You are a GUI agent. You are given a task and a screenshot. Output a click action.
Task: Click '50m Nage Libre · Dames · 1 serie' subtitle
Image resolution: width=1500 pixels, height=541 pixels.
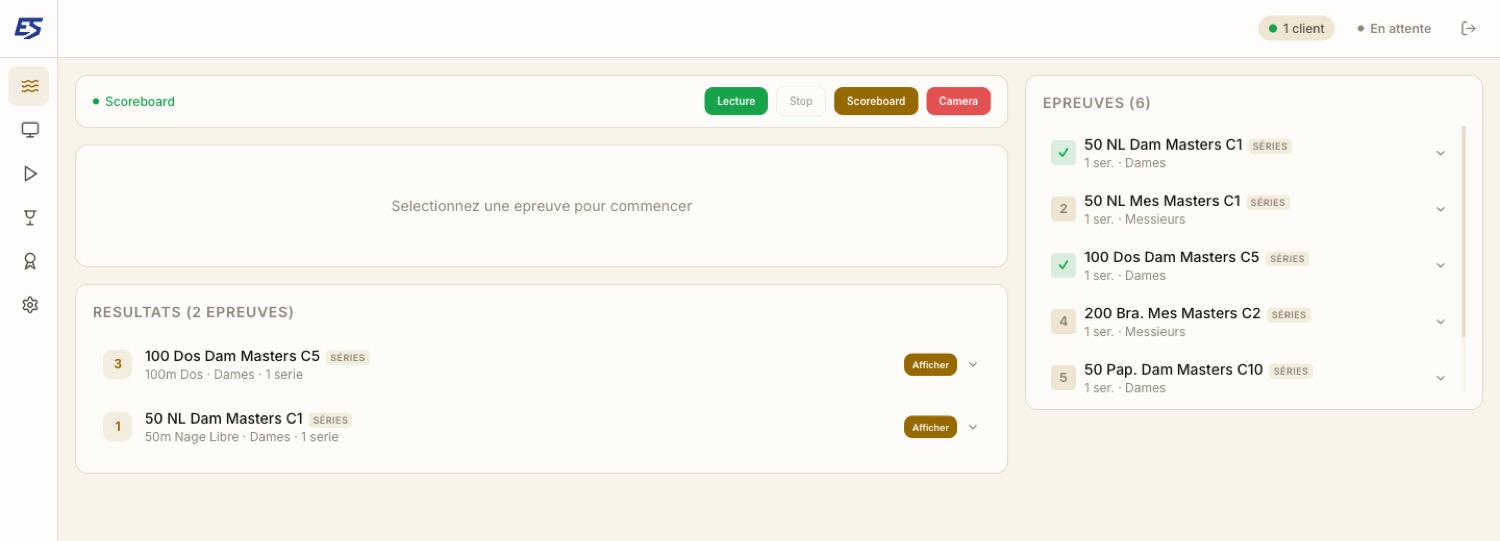242,437
